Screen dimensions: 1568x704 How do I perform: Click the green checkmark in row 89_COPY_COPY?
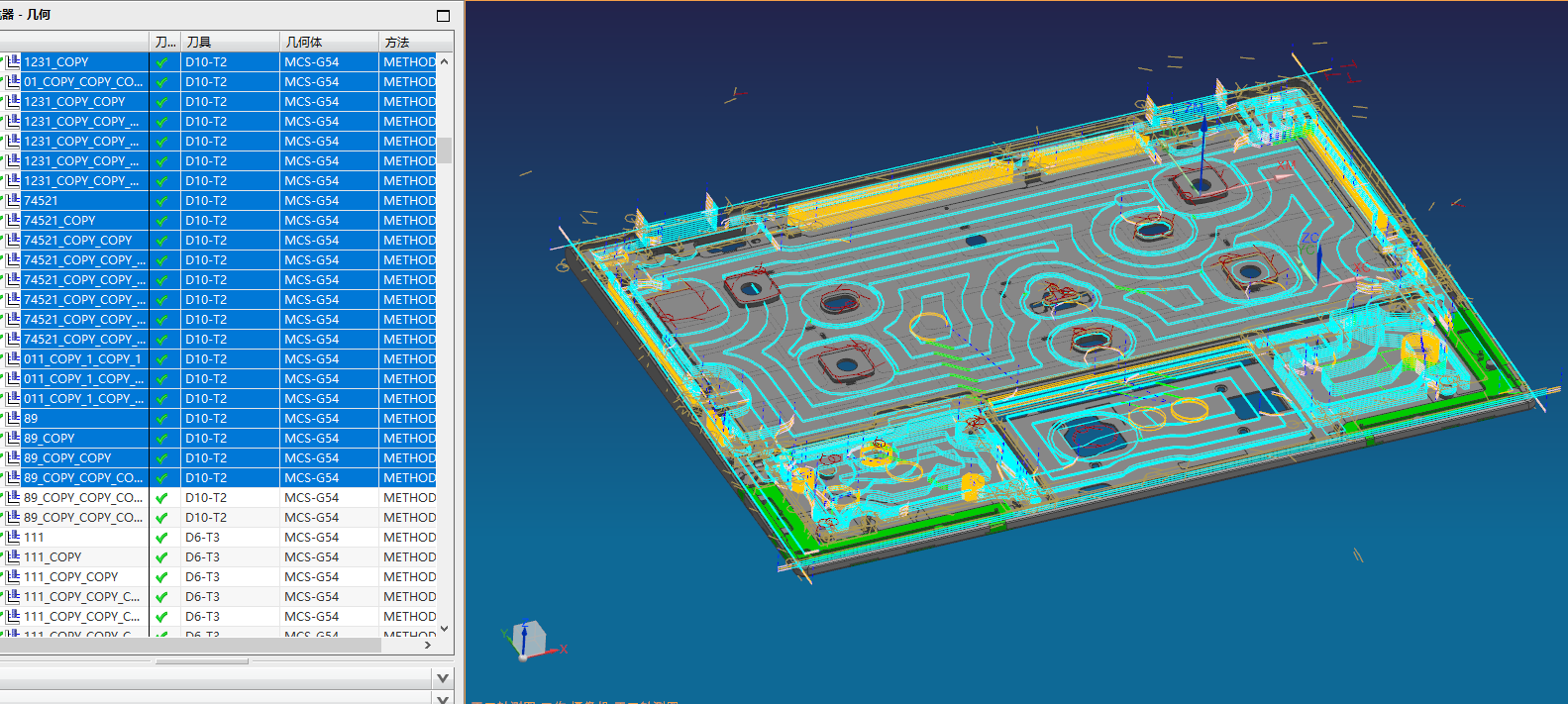click(x=162, y=457)
